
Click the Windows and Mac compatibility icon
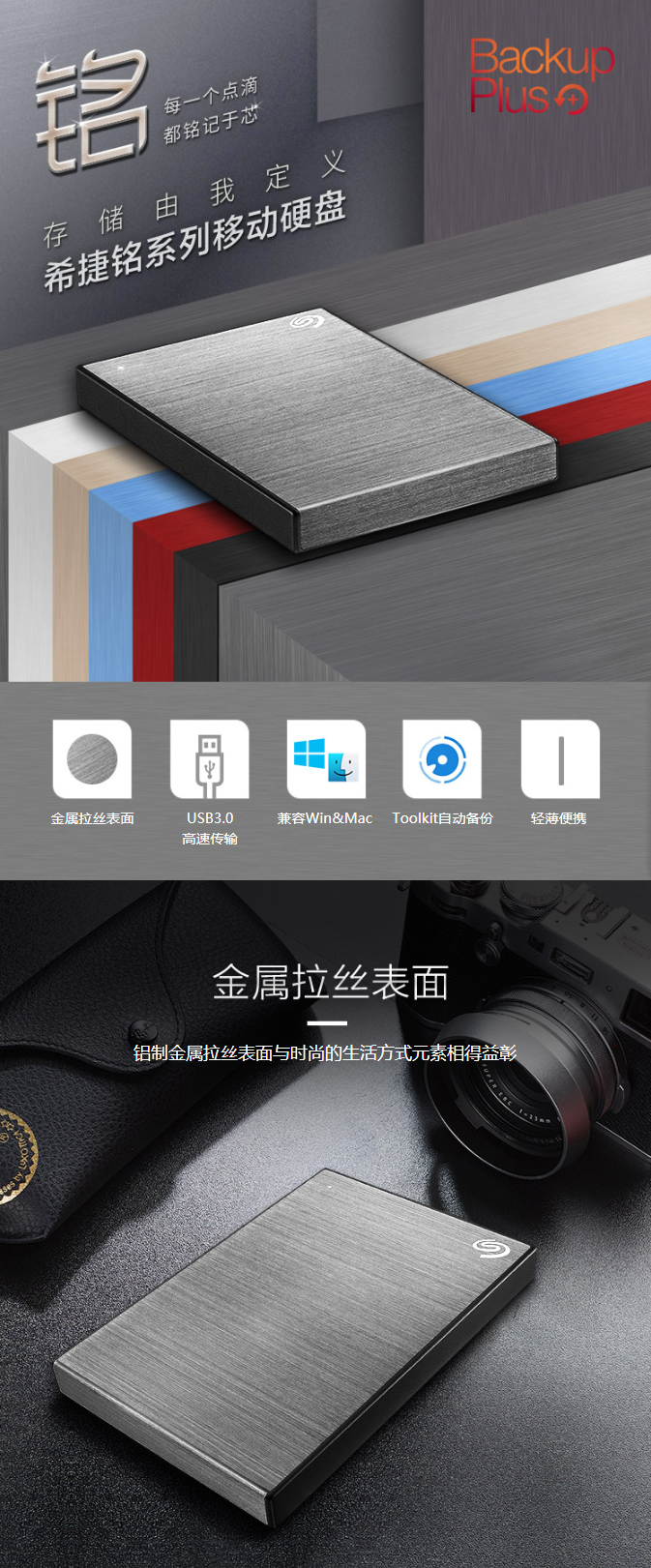(326, 759)
